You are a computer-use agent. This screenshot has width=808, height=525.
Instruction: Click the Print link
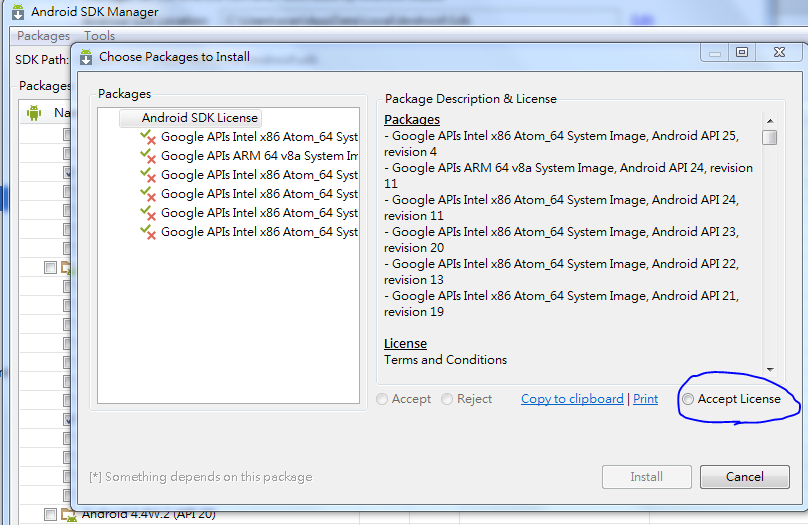[645, 399]
